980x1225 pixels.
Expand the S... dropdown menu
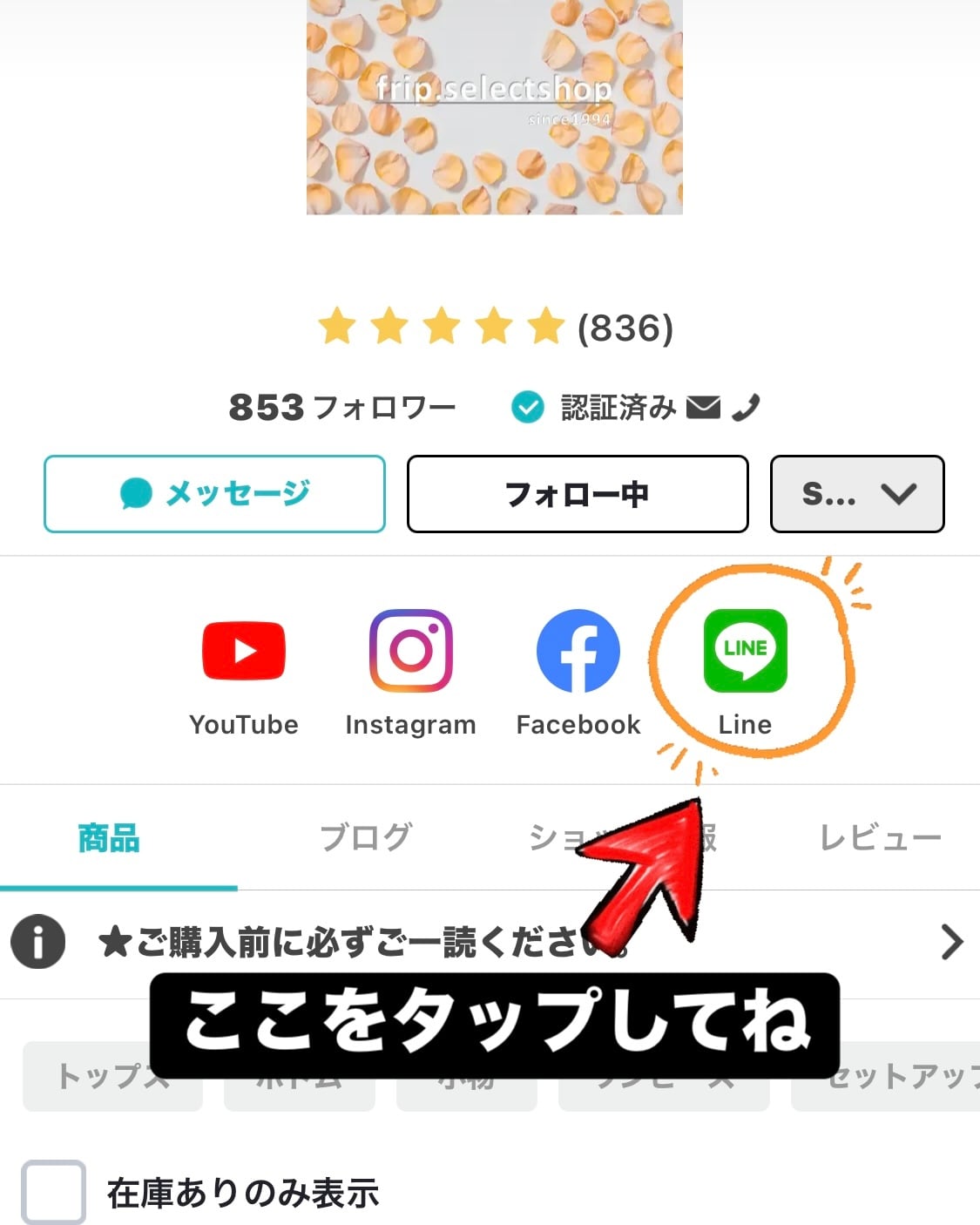click(857, 494)
